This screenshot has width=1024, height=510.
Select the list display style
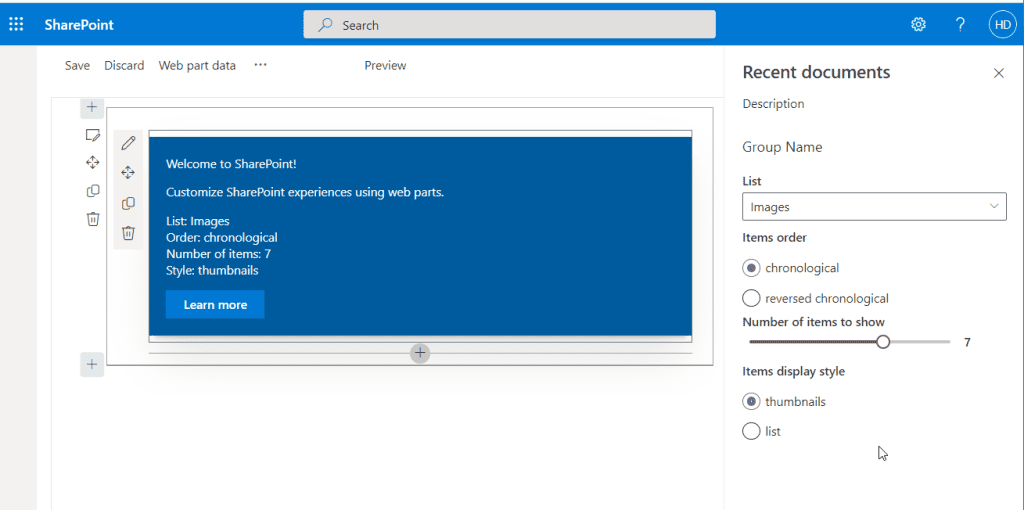[751, 432]
